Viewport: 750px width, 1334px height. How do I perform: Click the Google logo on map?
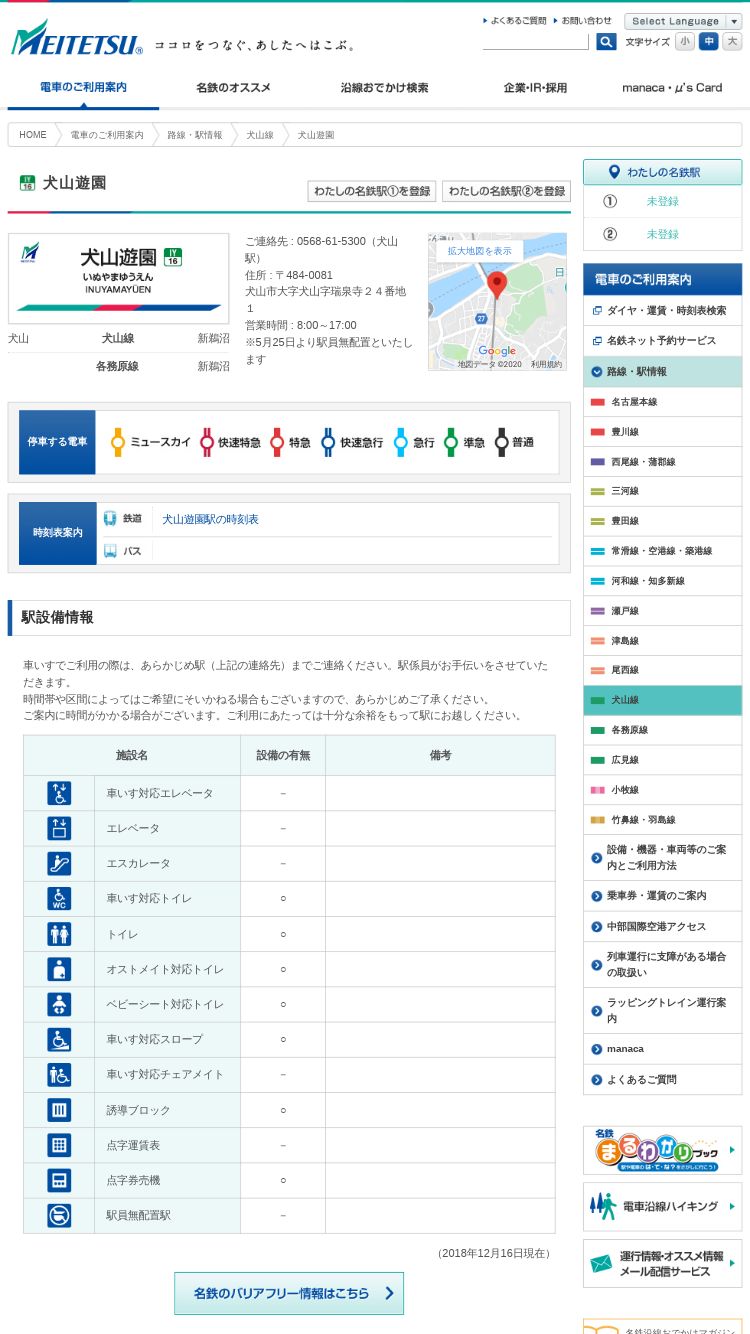[497, 351]
